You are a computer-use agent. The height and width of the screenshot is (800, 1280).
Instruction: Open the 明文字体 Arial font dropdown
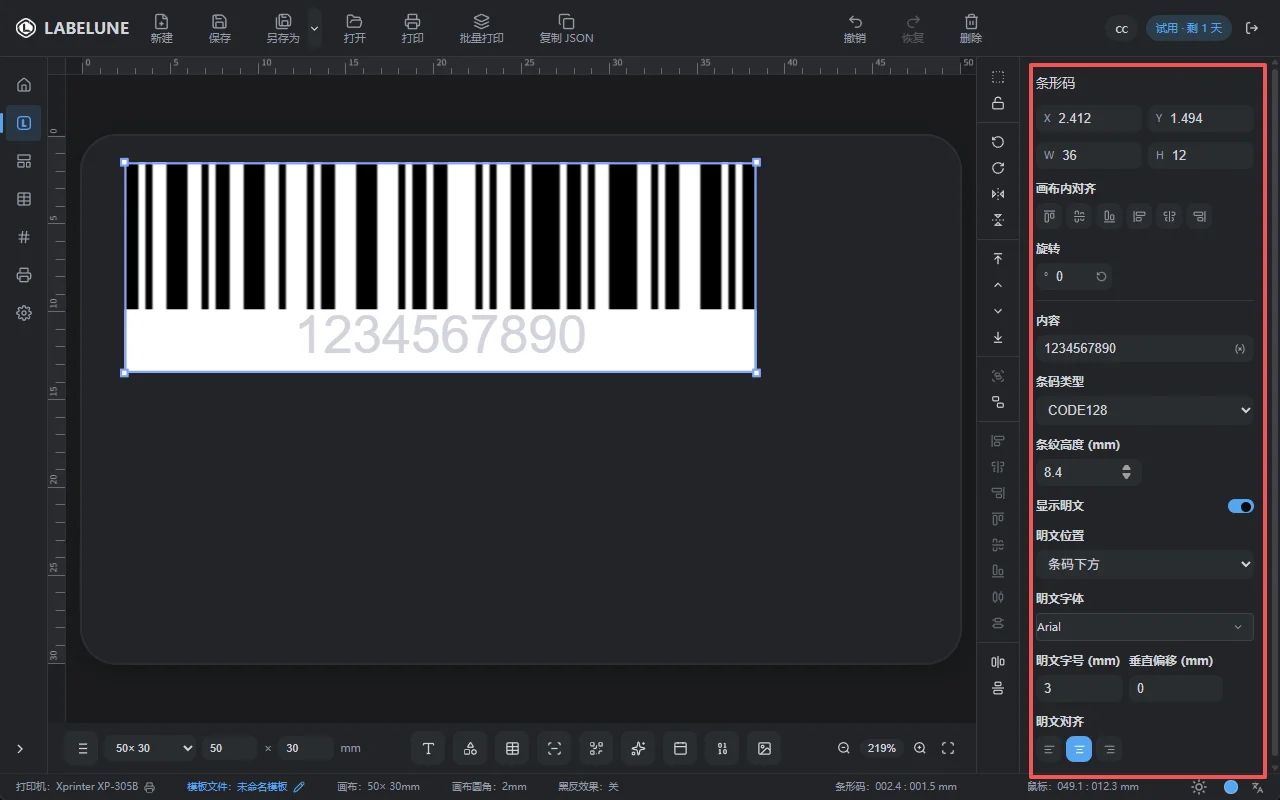tap(1145, 627)
